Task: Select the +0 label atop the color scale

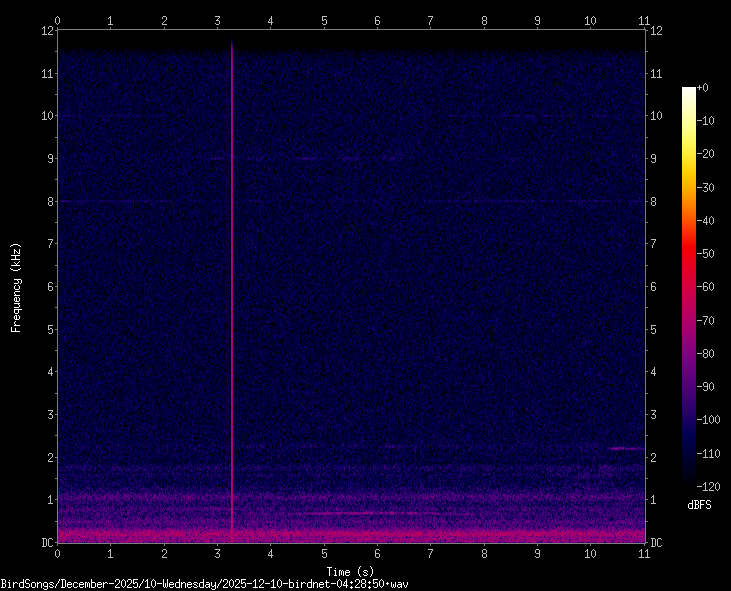Action: 702,88
